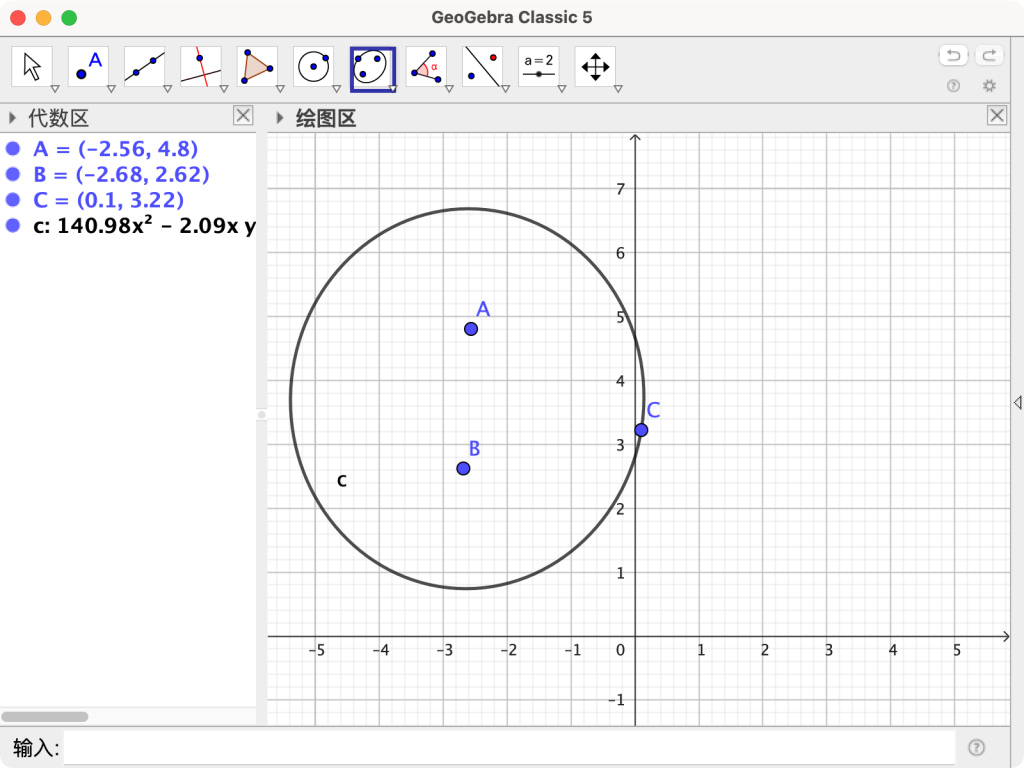The width and height of the screenshot is (1024, 768).
Task: Select the Move arrow tool
Action: pyautogui.click(x=33, y=67)
